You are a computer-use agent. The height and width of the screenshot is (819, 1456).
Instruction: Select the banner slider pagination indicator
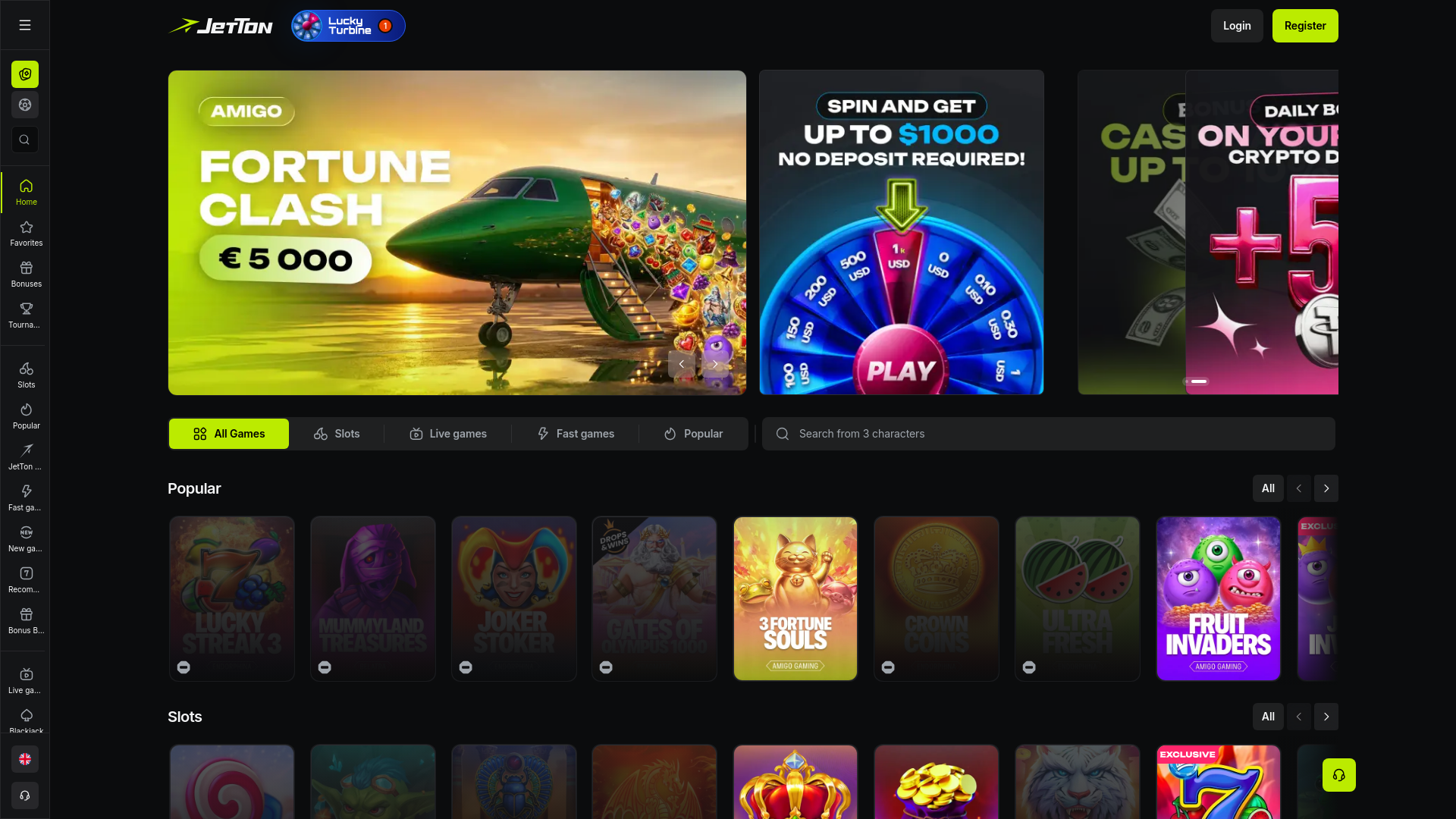point(1196,381)
